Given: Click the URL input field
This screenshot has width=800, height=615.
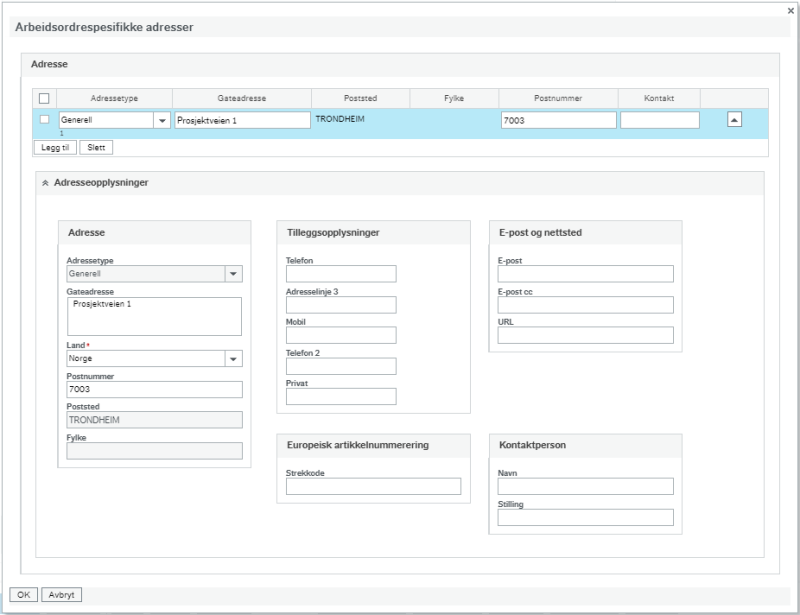Looking at the screenshot, I should tap(585, 335).
